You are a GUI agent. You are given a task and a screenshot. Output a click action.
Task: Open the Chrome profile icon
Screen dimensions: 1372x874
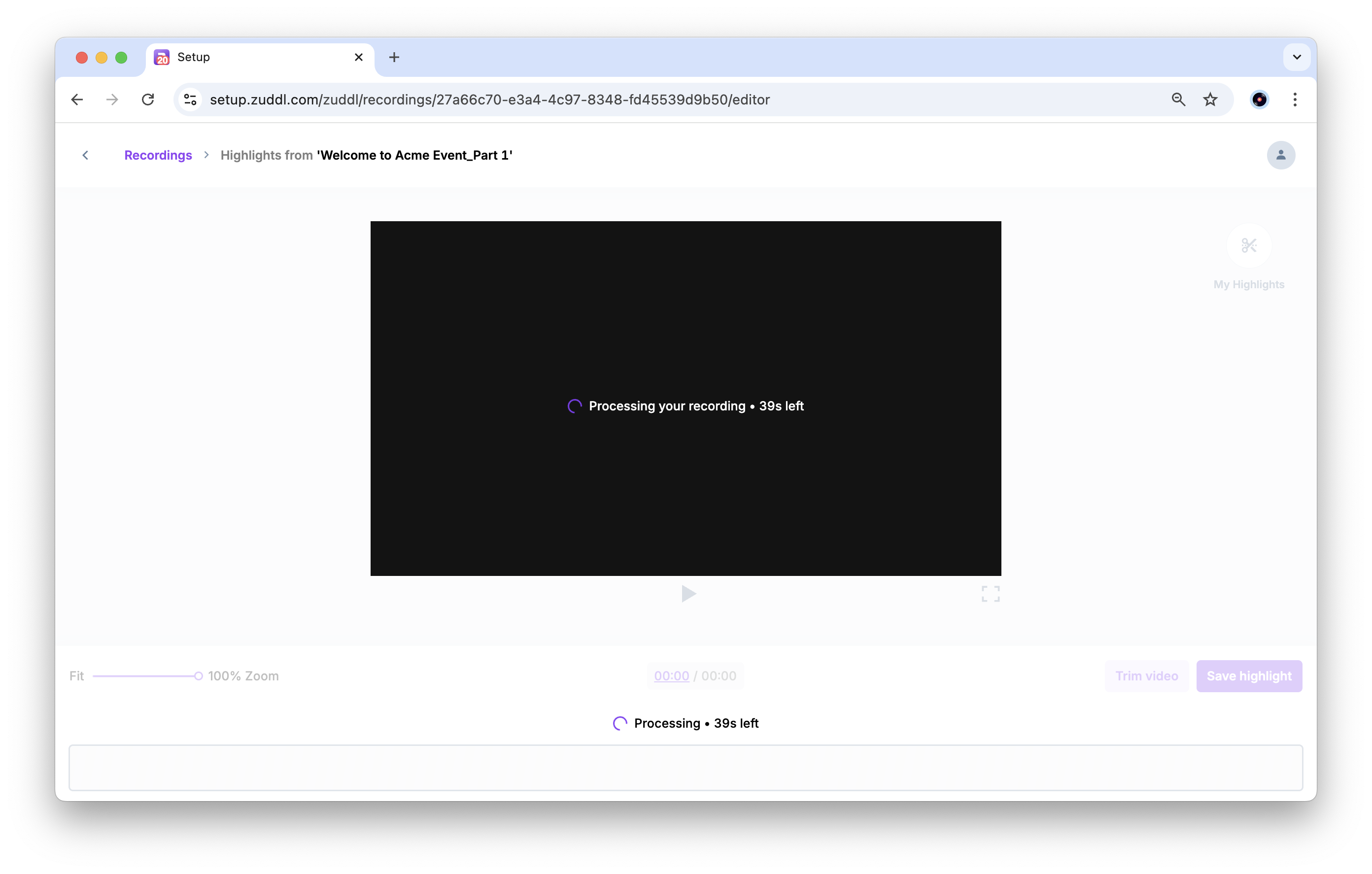tap(1259, 100)
